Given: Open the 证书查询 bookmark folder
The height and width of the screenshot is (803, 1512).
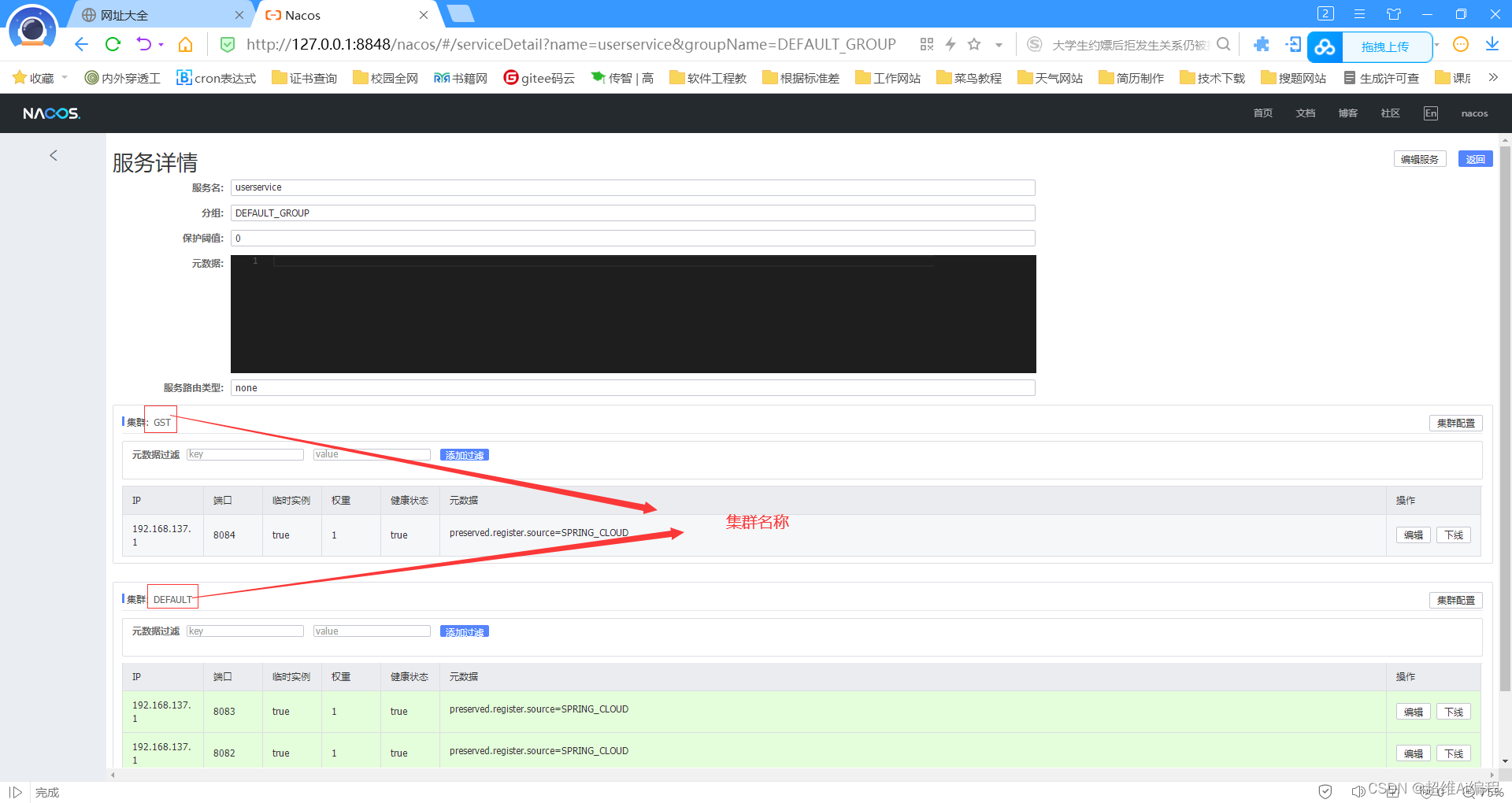Looking at the screenshot, I should tap(304, 78).
